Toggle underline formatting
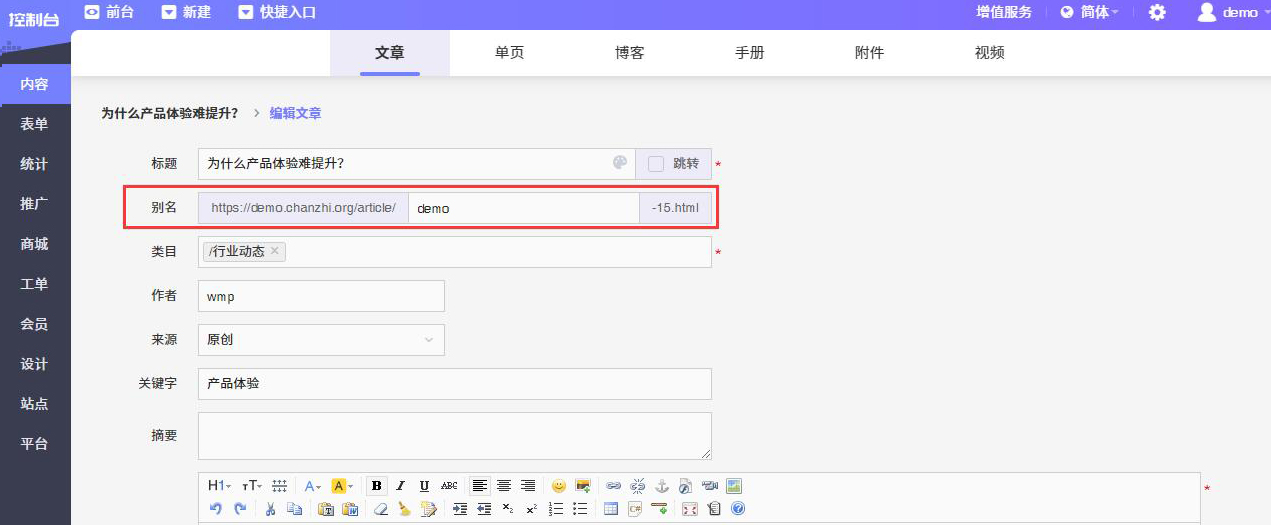Screen dimensions: 1271x525 click(x=424, y=486)
